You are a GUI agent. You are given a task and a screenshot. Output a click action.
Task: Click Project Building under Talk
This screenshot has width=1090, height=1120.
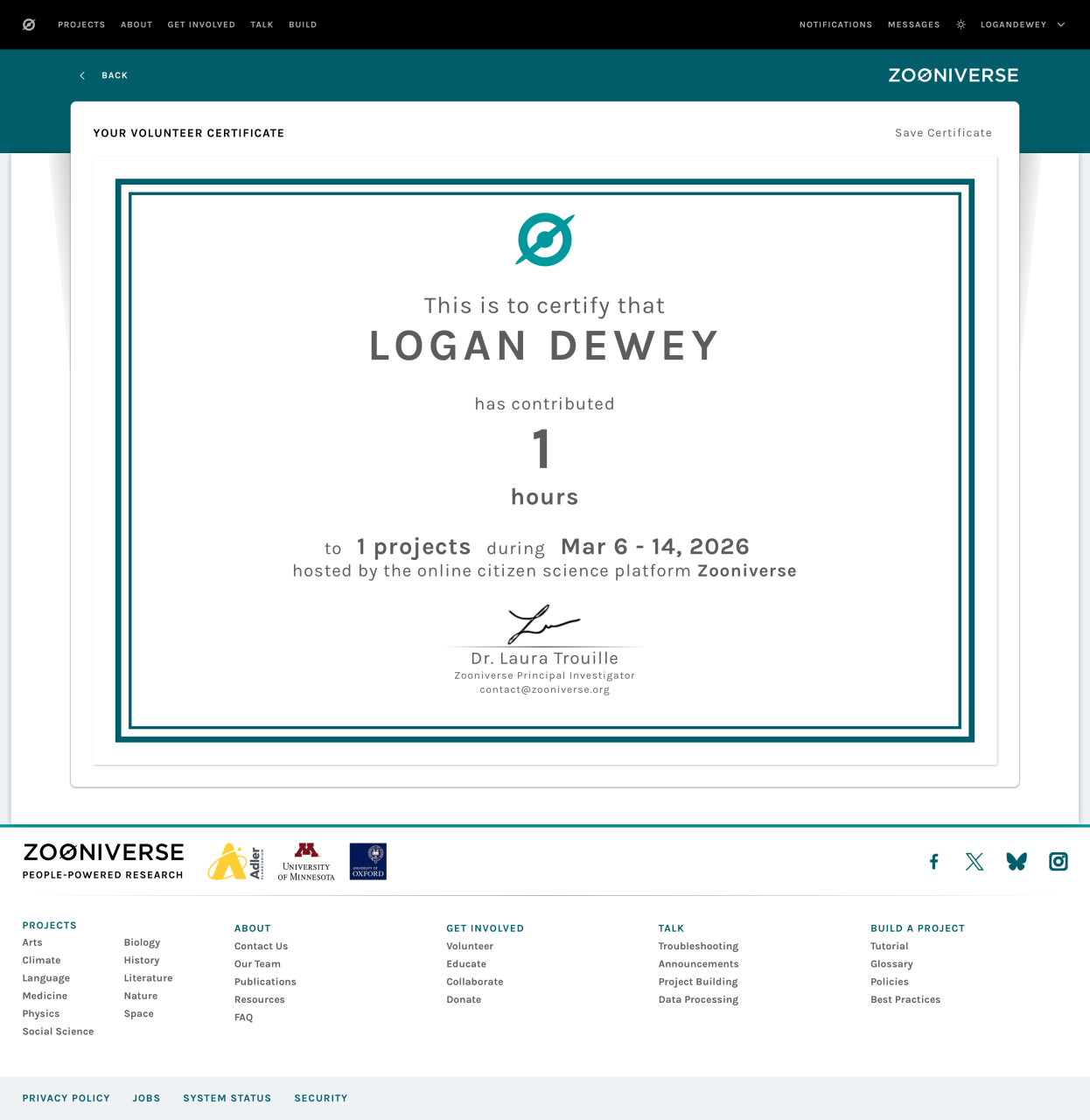pyautogui.click(x=698, y=982)
